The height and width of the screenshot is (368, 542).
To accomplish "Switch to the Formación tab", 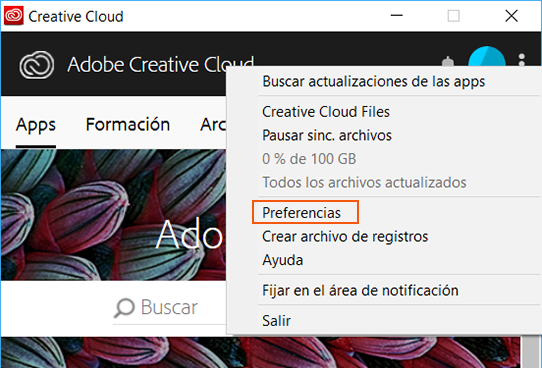I will point(128,124).
